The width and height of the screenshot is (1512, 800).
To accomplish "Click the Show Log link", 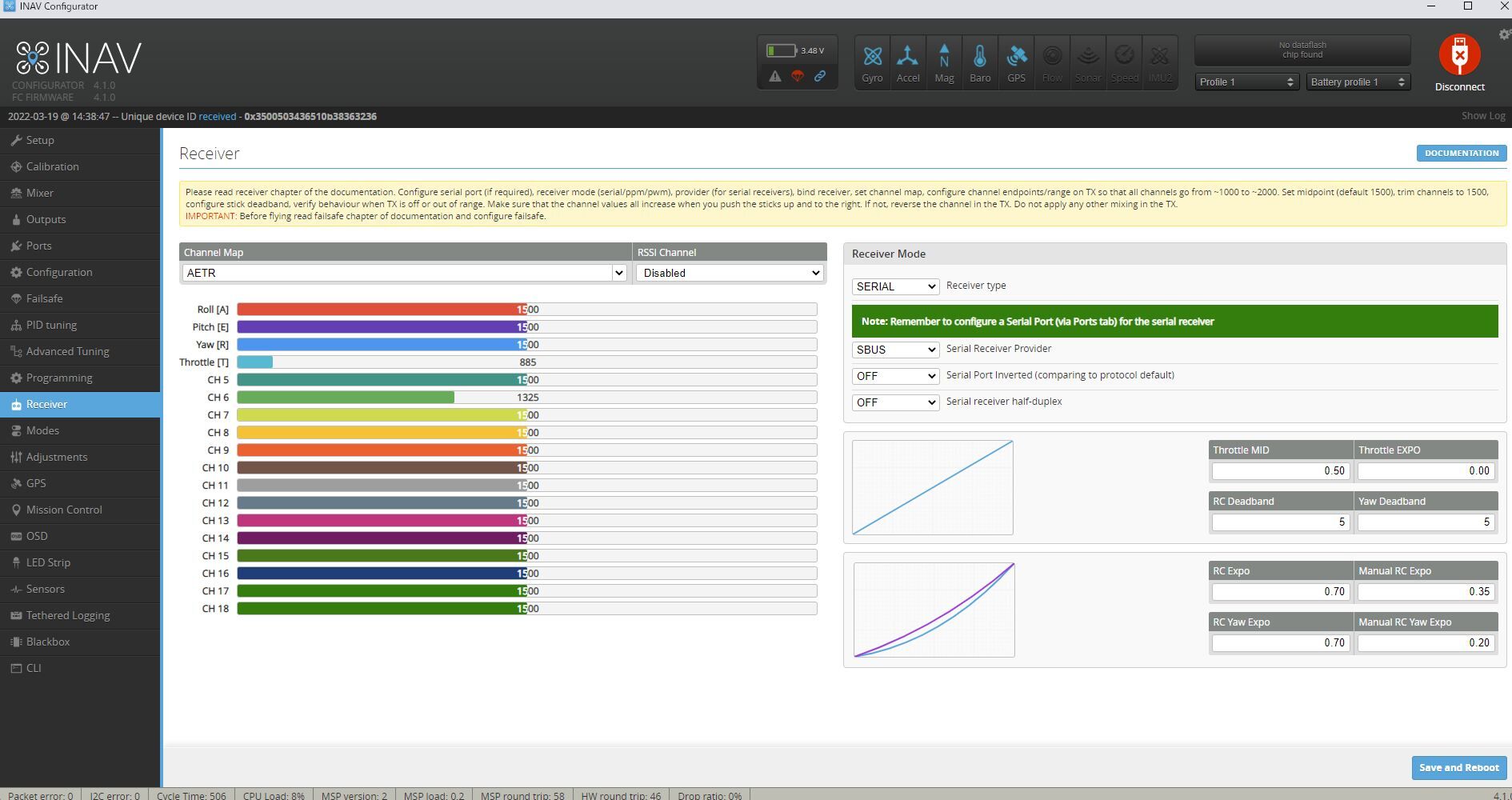I will pos(1483,116).
